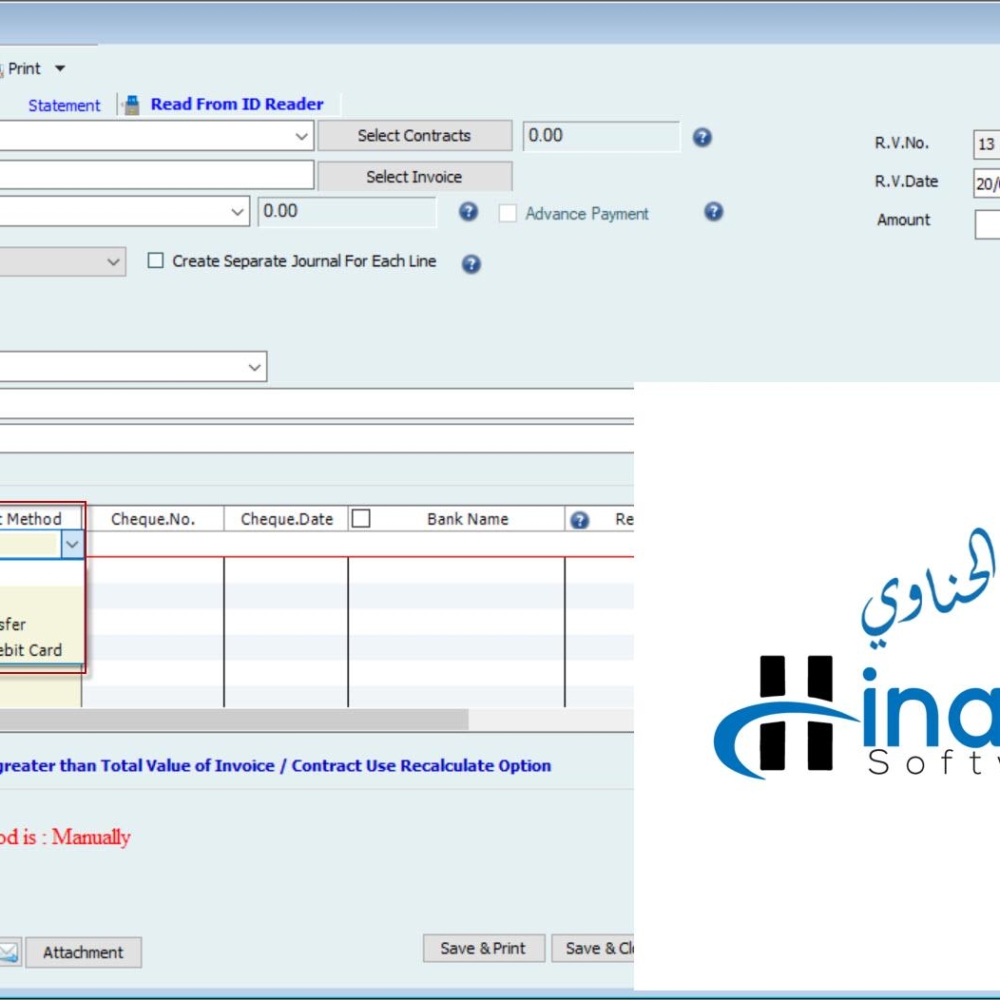This screenshot has height=1000, width=1000.
Task: Click the 0.00 field before Advance Payment
Action: pyautogui.click(x=348, y=211)
